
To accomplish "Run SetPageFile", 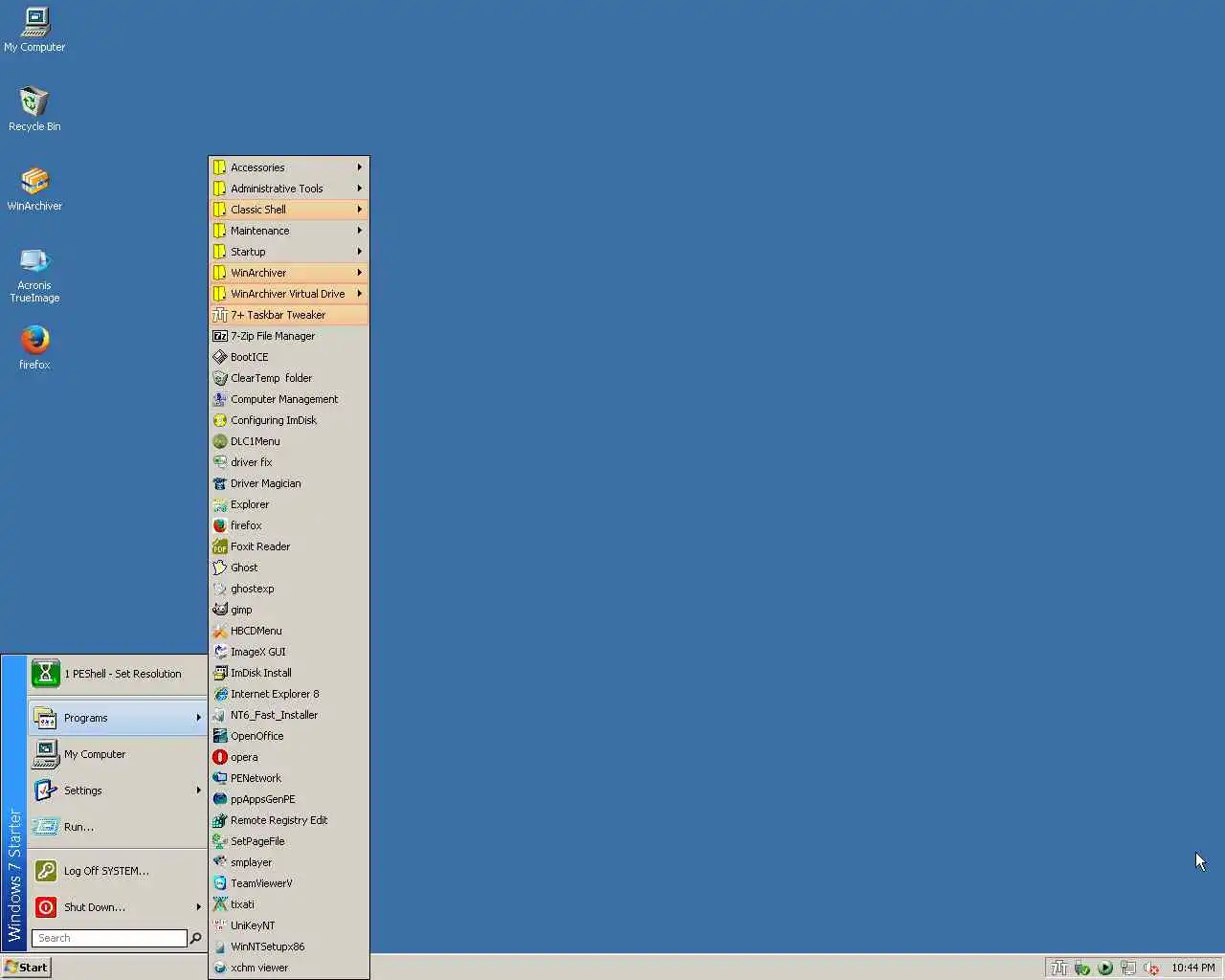I will coord(289,841).
